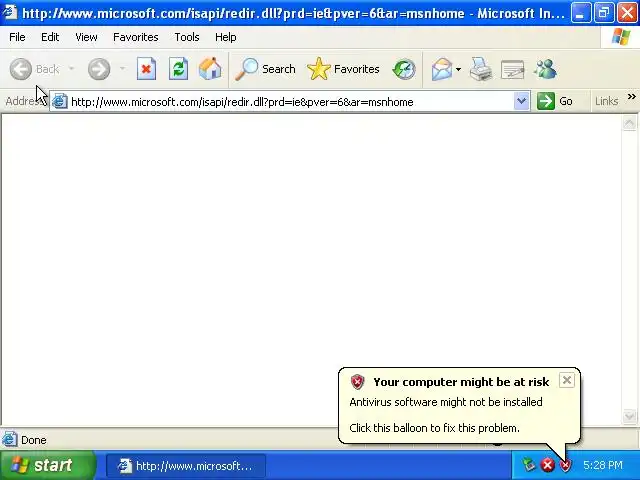Click the IE icon in status bar
The width and height of the screenshot is (640, 480).
9,440
